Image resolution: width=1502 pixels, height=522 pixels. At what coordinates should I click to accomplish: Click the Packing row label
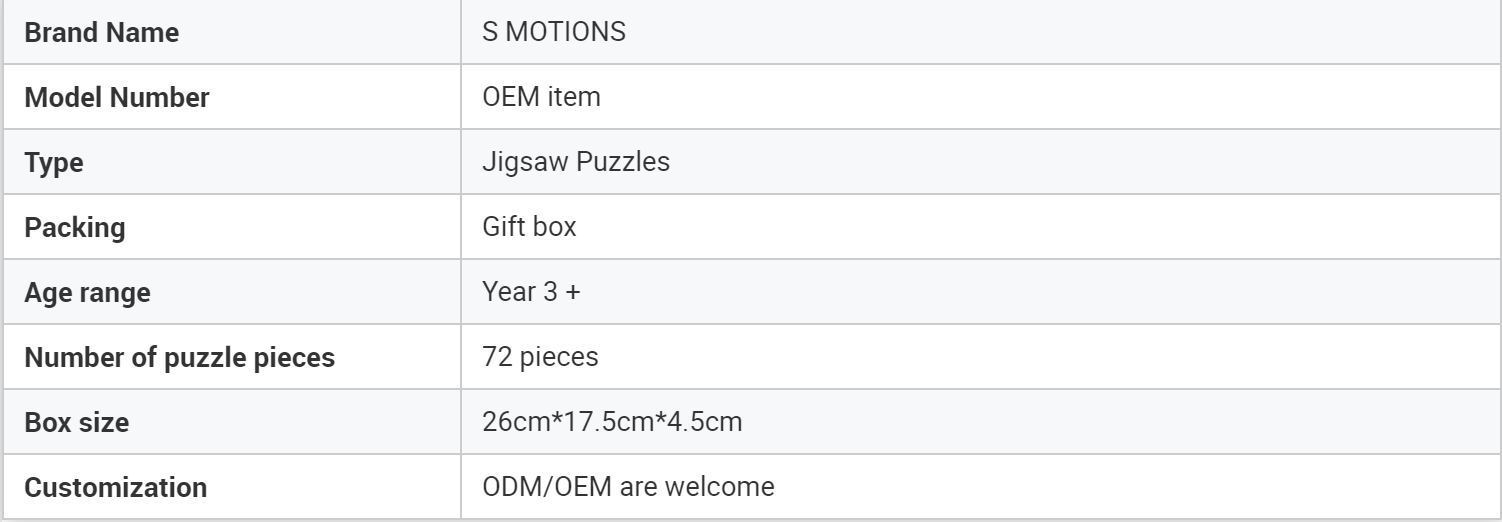[x=75, y=228]
